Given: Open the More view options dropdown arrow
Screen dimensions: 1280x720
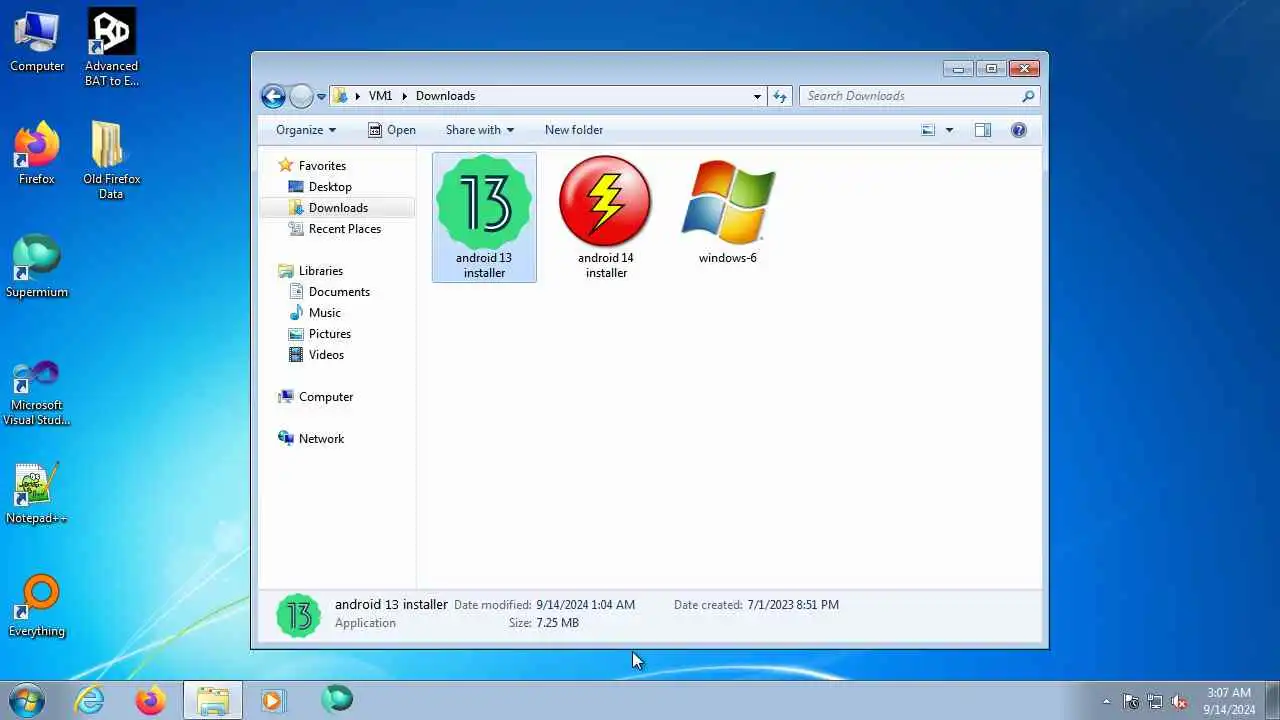Looking at the screenshot, I should pyautogui.click(x=949, y=130).
